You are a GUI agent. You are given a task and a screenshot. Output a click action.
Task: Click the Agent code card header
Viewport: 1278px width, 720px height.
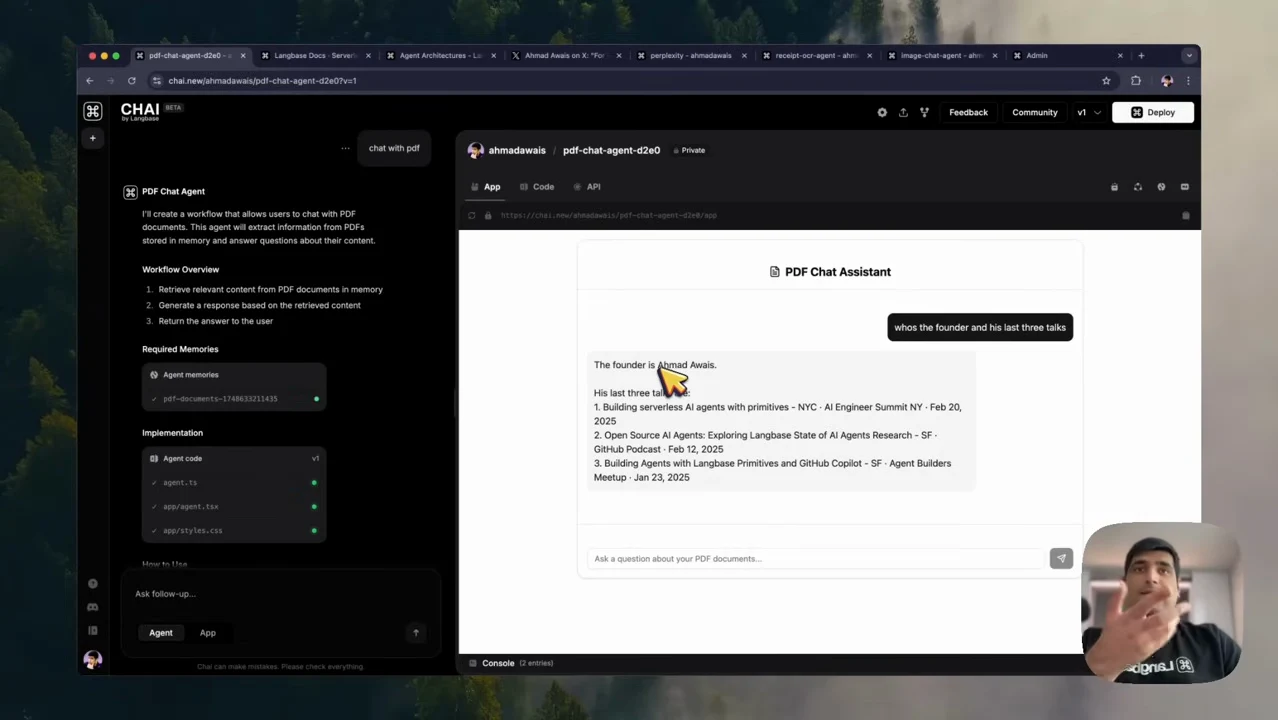tap(233, 459)
